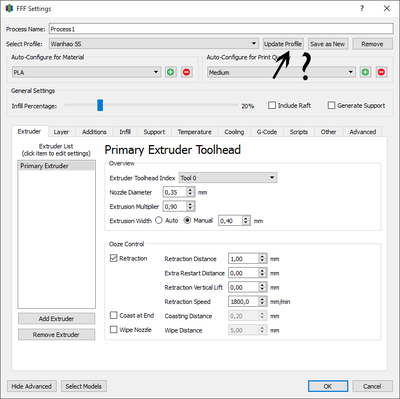Toggle the Include Raft checkbox

(x=272, y=105)
